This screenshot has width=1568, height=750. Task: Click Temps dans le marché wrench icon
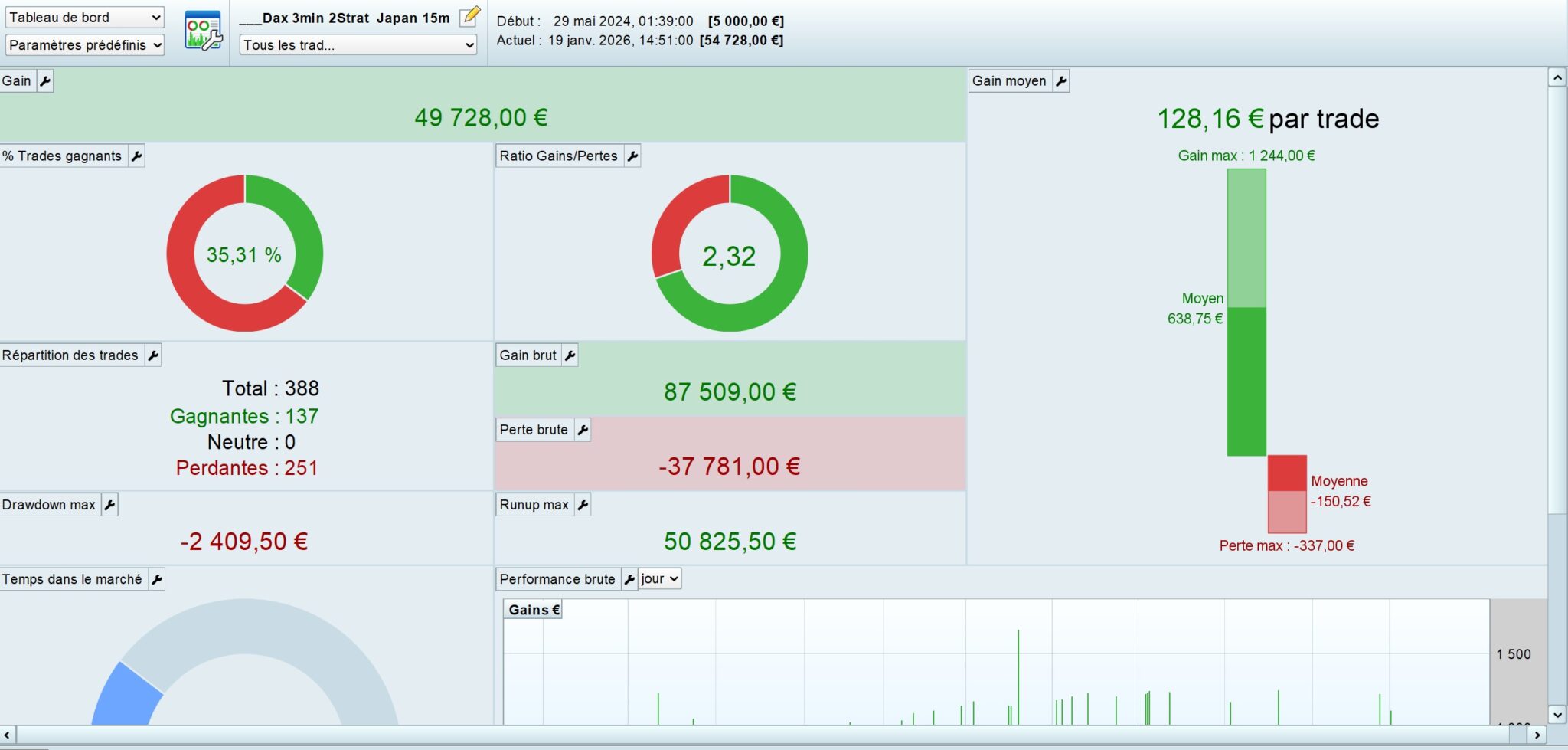[156, 580]
